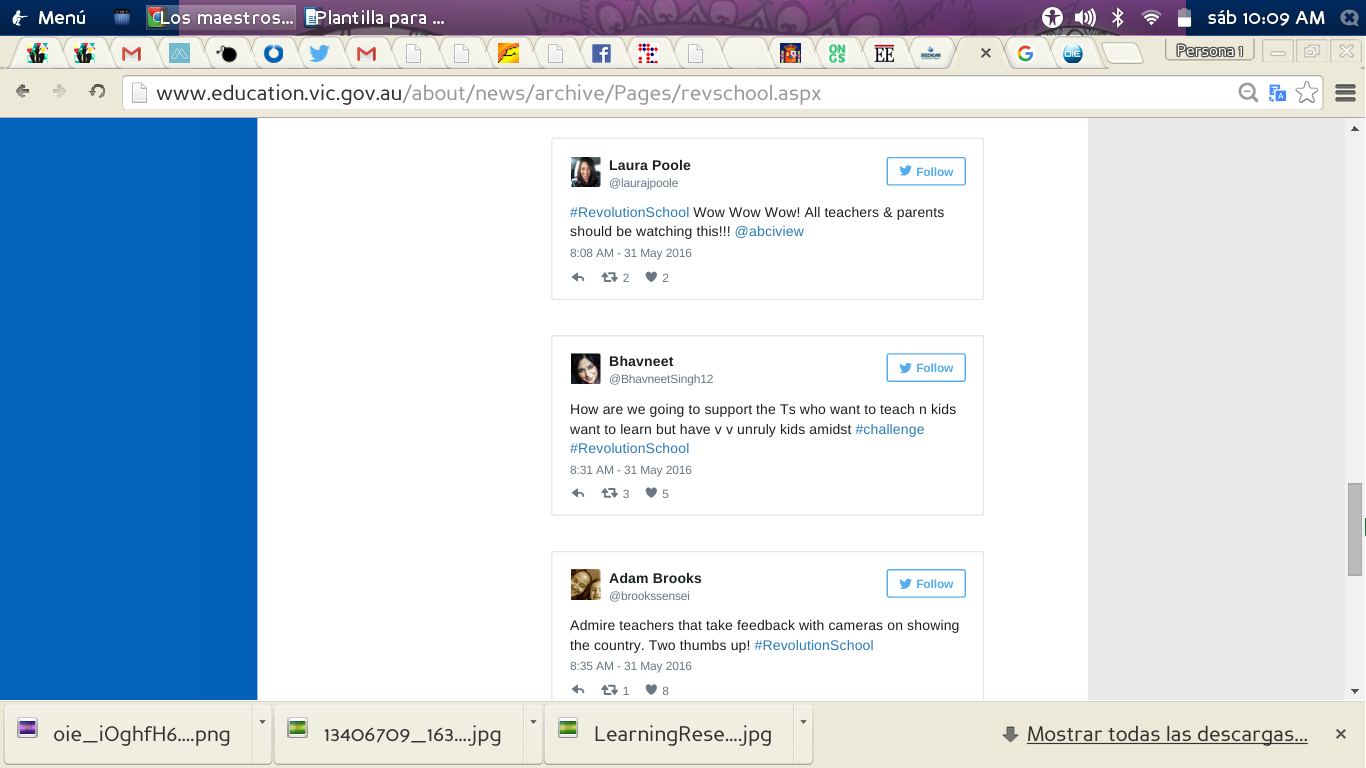The height and width of the screenshot is (768, 1366).
Task: Click the translate page icon
Action: point(1277,93)
